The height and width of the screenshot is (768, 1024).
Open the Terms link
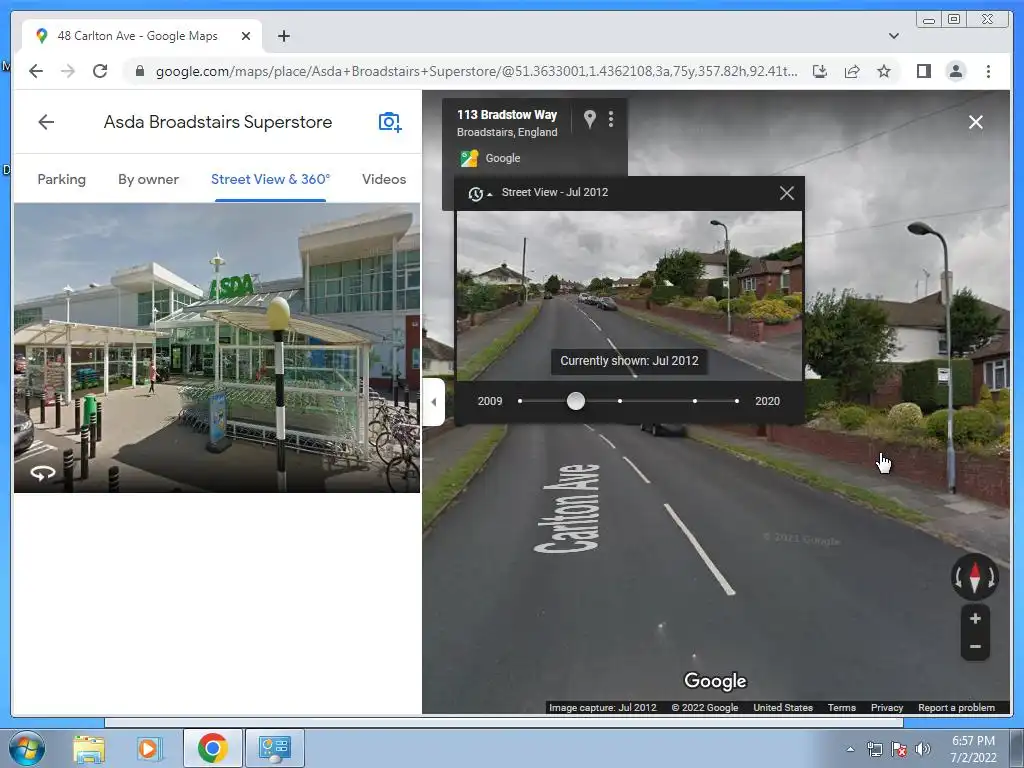[x=842, y=707]
